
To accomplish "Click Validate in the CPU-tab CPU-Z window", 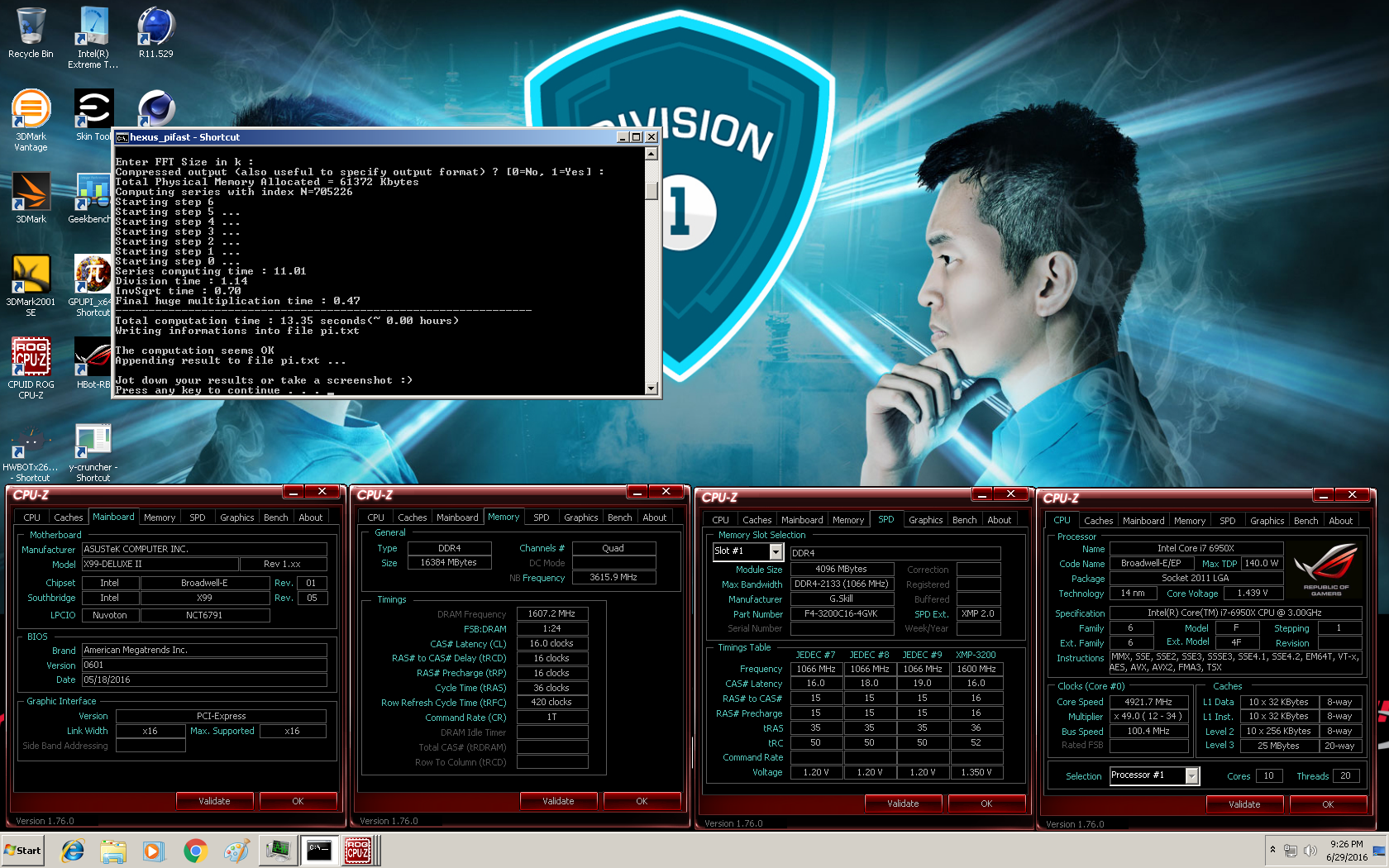I will (x=1244, y=804).
